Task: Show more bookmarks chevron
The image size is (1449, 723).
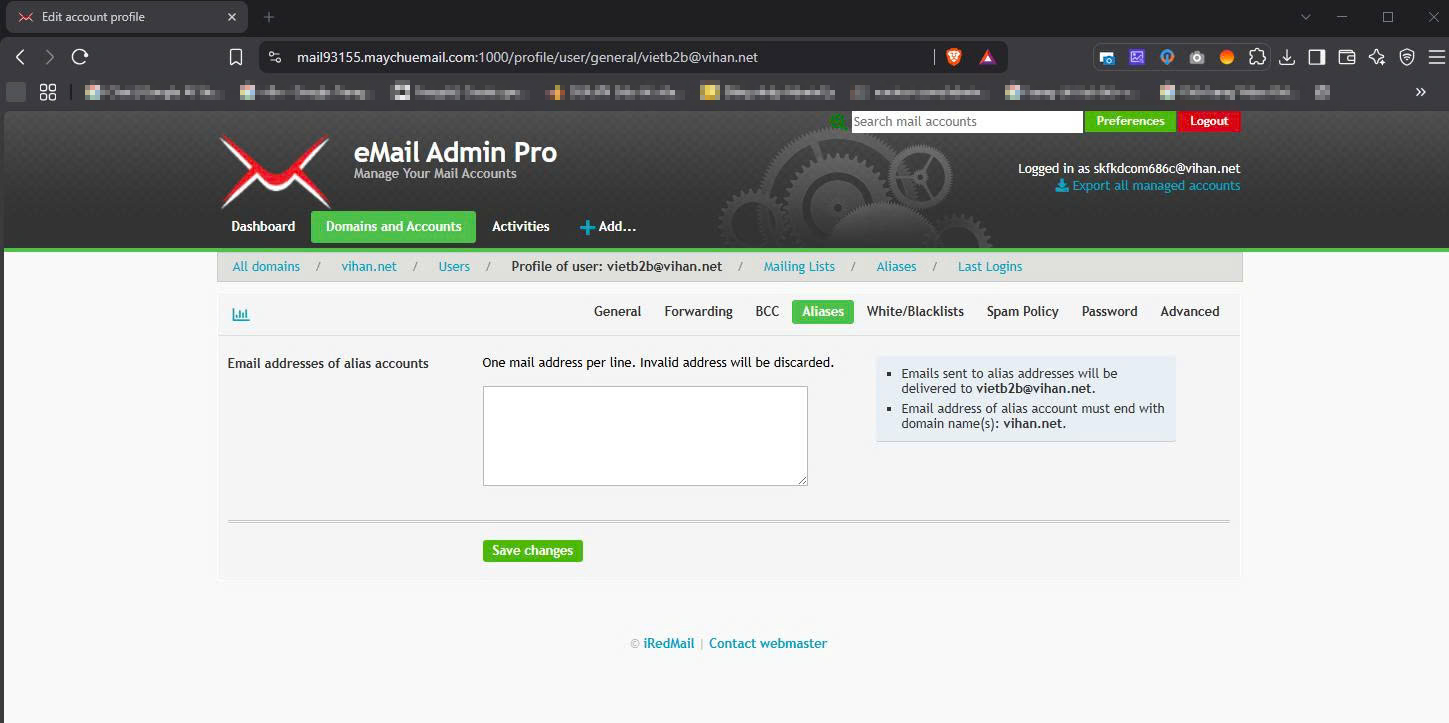Action: tap(1420, 92)
